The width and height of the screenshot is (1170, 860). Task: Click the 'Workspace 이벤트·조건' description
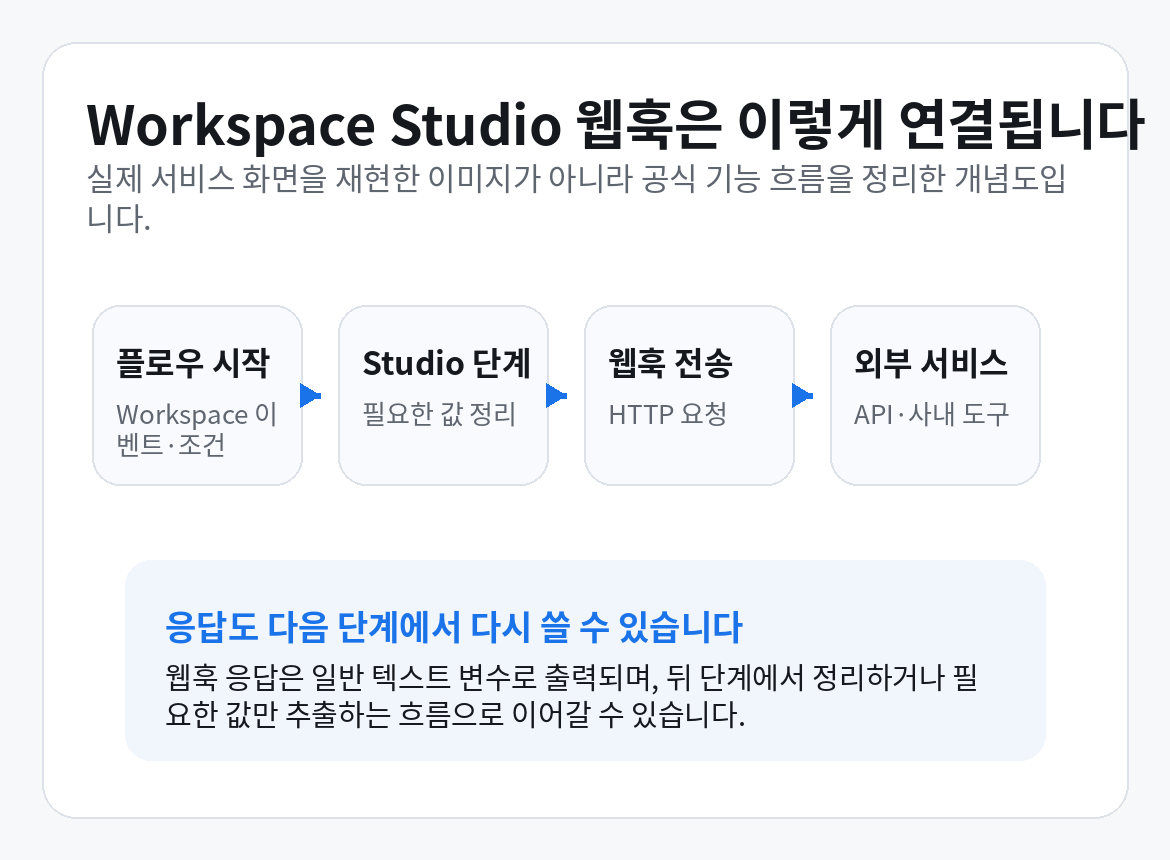point(197,430)
